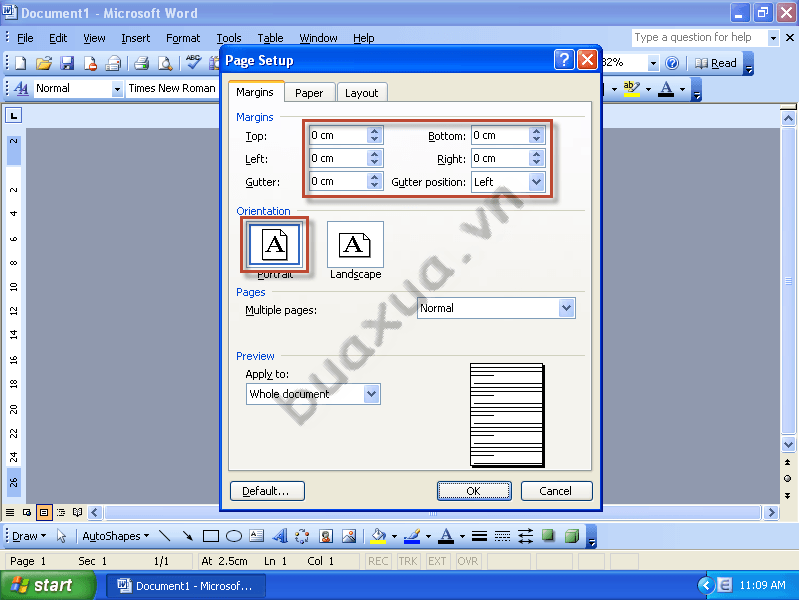Open the Layout tab

point(361,93)
